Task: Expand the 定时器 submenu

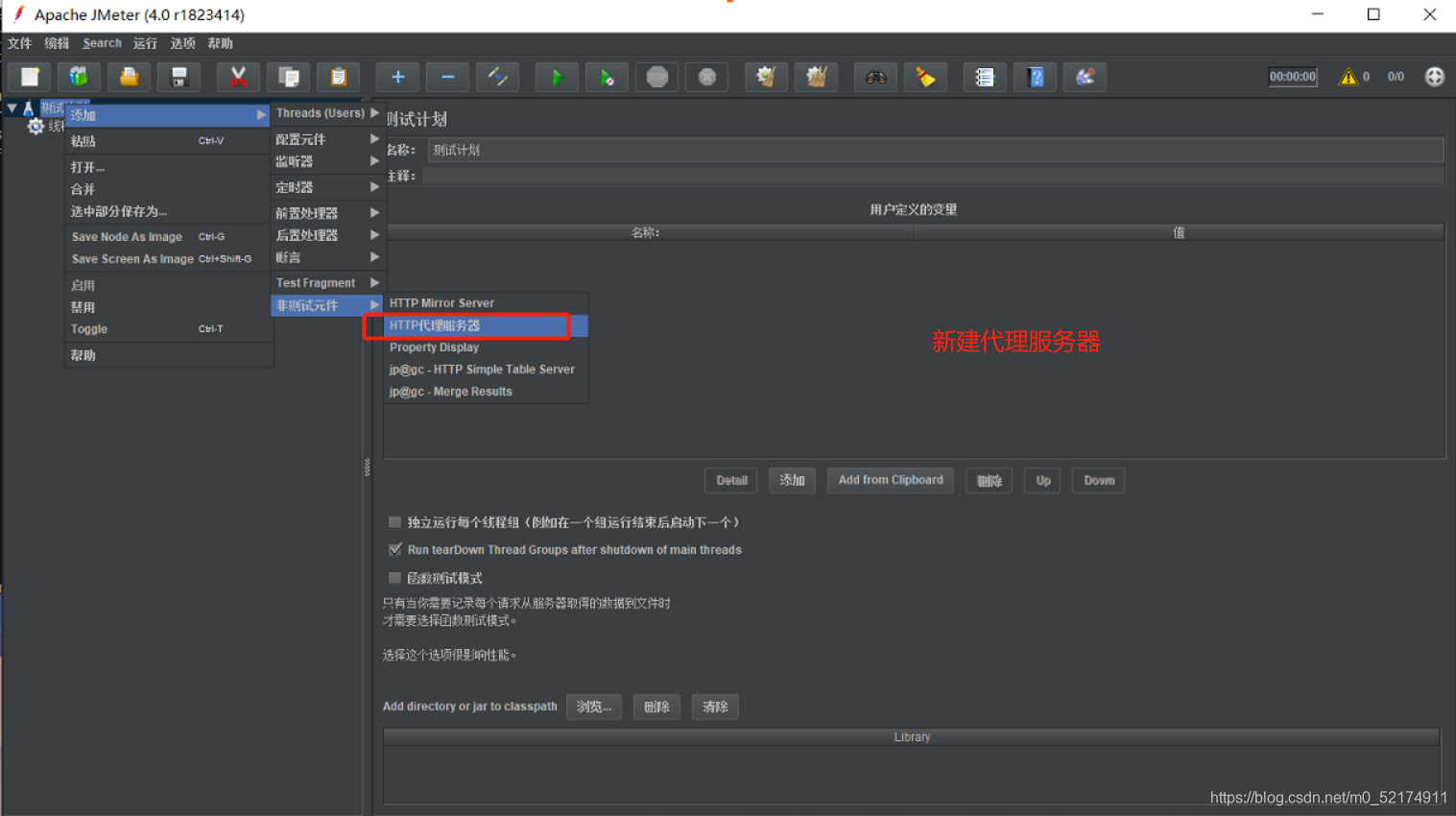Action: [327, 187]
